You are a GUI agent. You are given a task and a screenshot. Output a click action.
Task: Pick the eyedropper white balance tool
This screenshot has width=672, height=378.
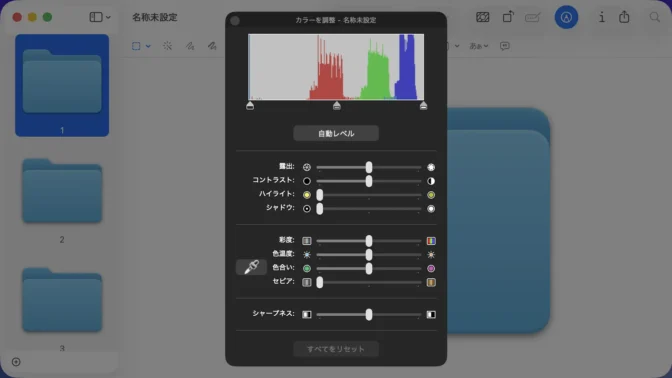251,267
